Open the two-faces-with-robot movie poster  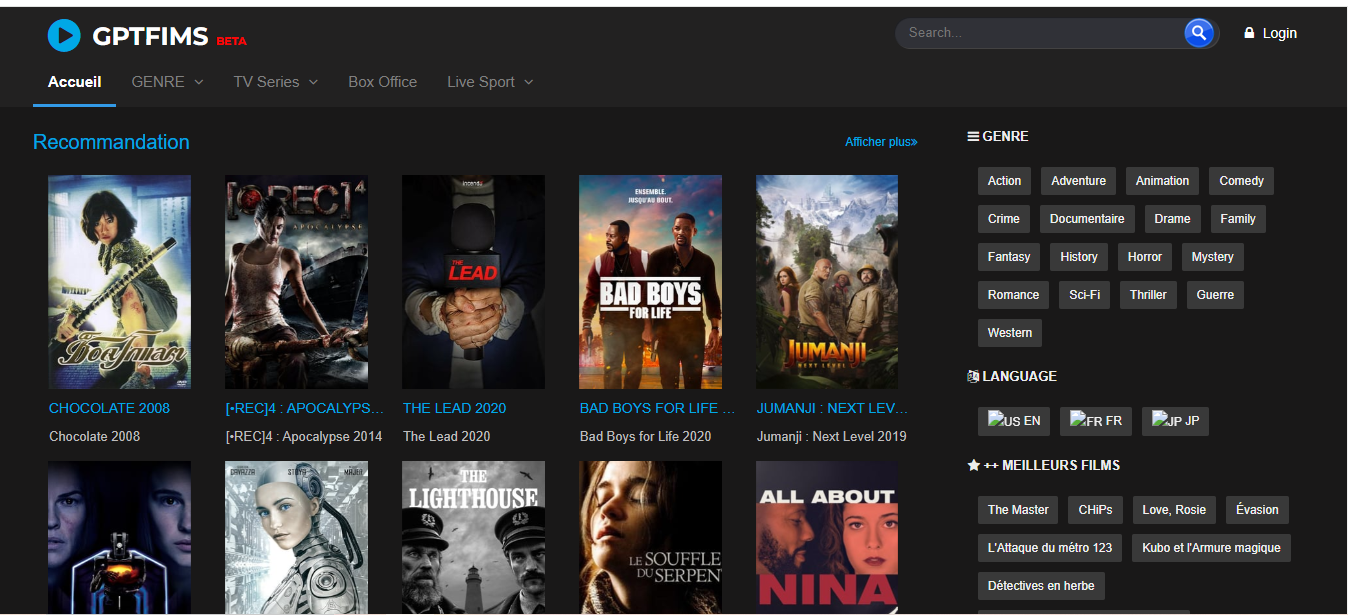point(120,537)
